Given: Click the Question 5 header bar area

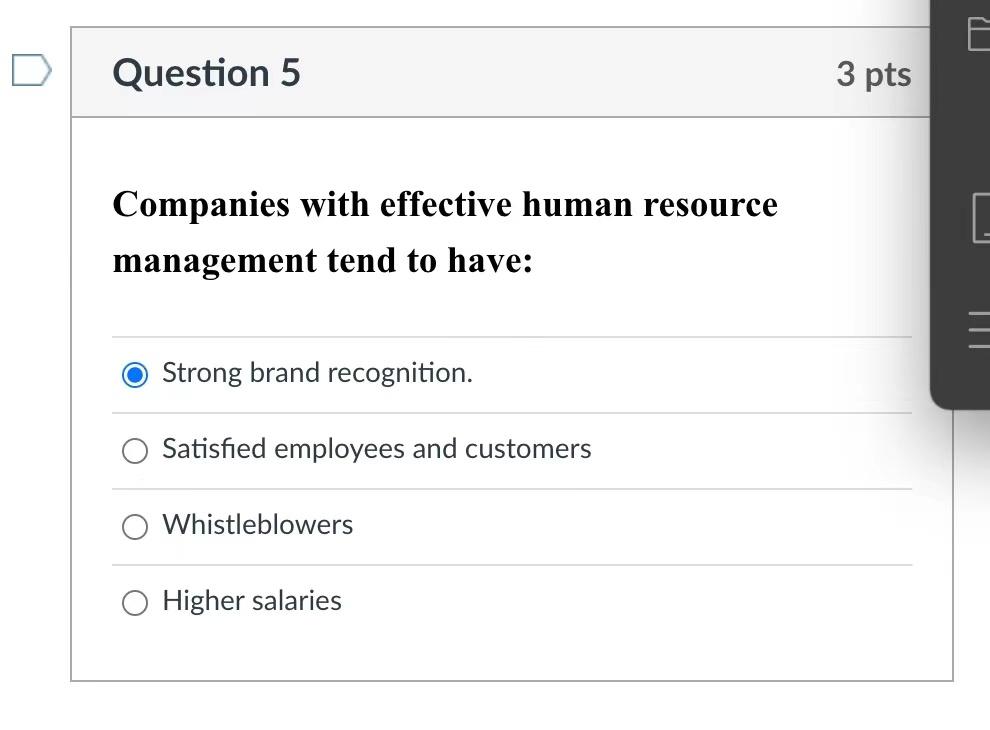Looking at the screenshot, I should [x=500, y=72].
